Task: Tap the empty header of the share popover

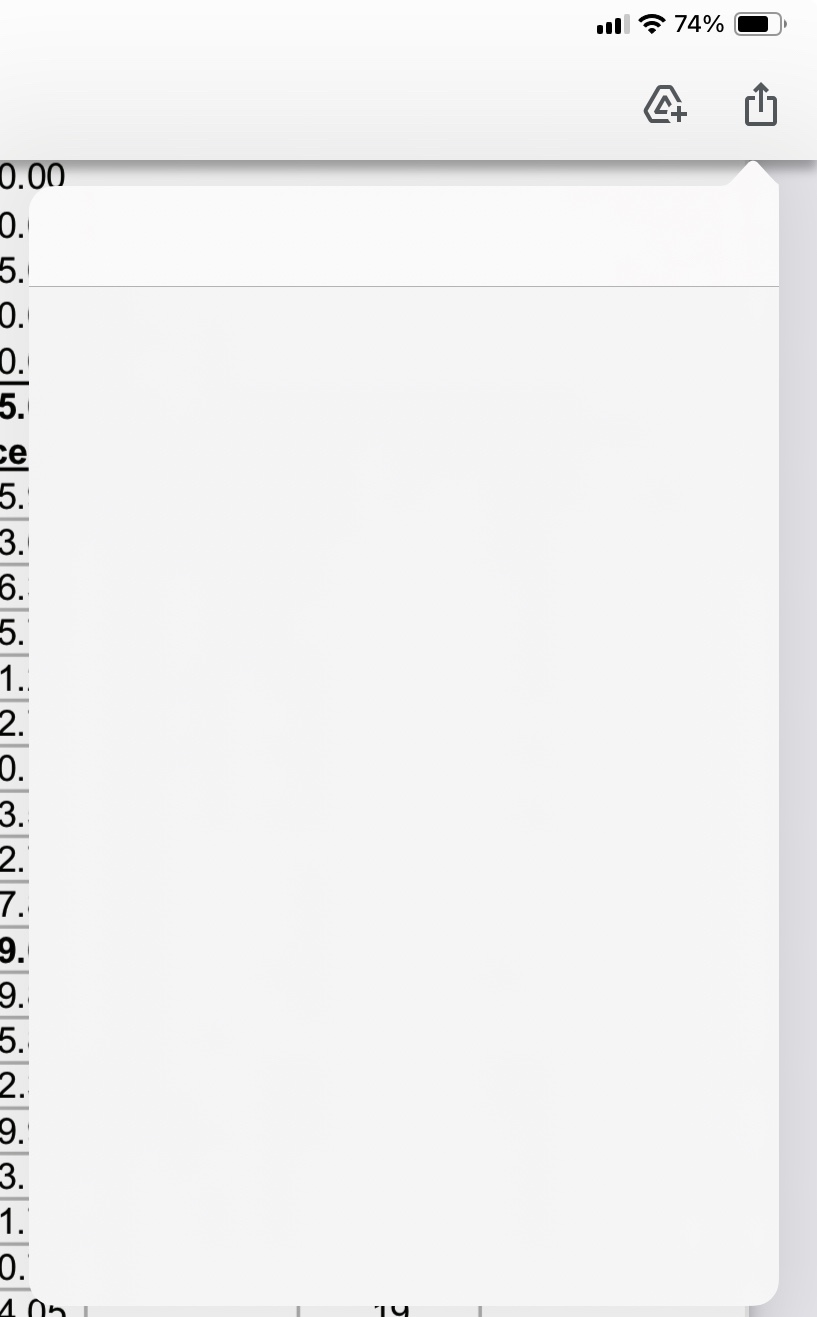Action: [x=404, y=236]
